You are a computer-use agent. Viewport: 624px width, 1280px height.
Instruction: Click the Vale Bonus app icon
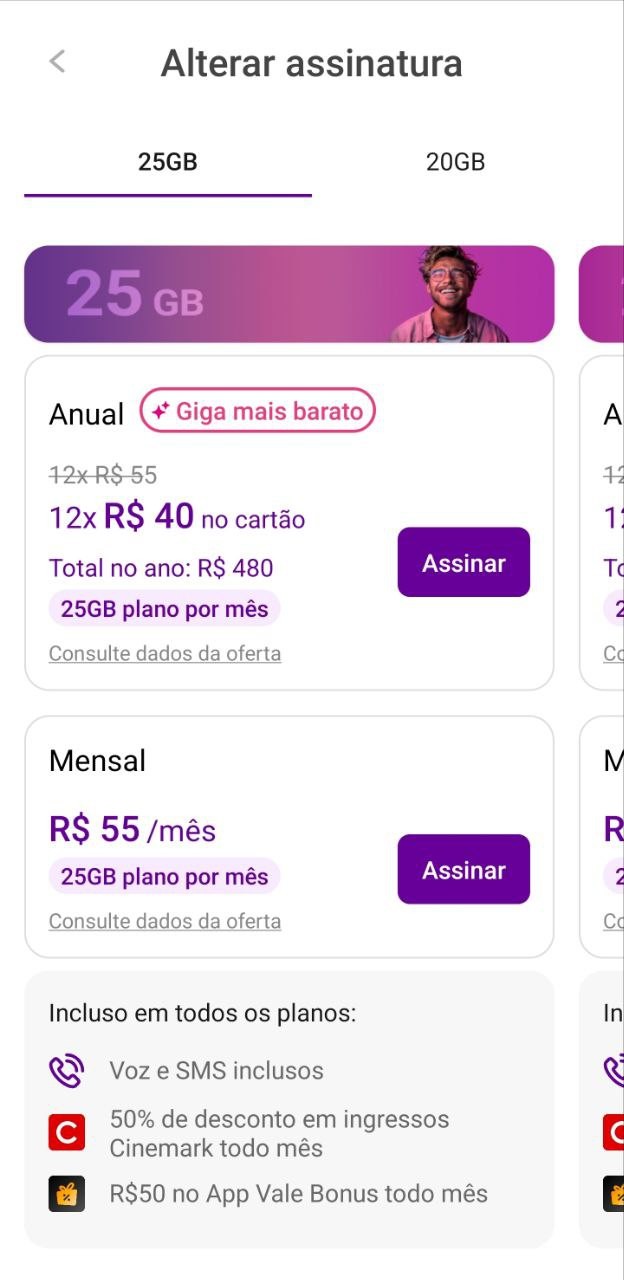[x=67, y=1194]
